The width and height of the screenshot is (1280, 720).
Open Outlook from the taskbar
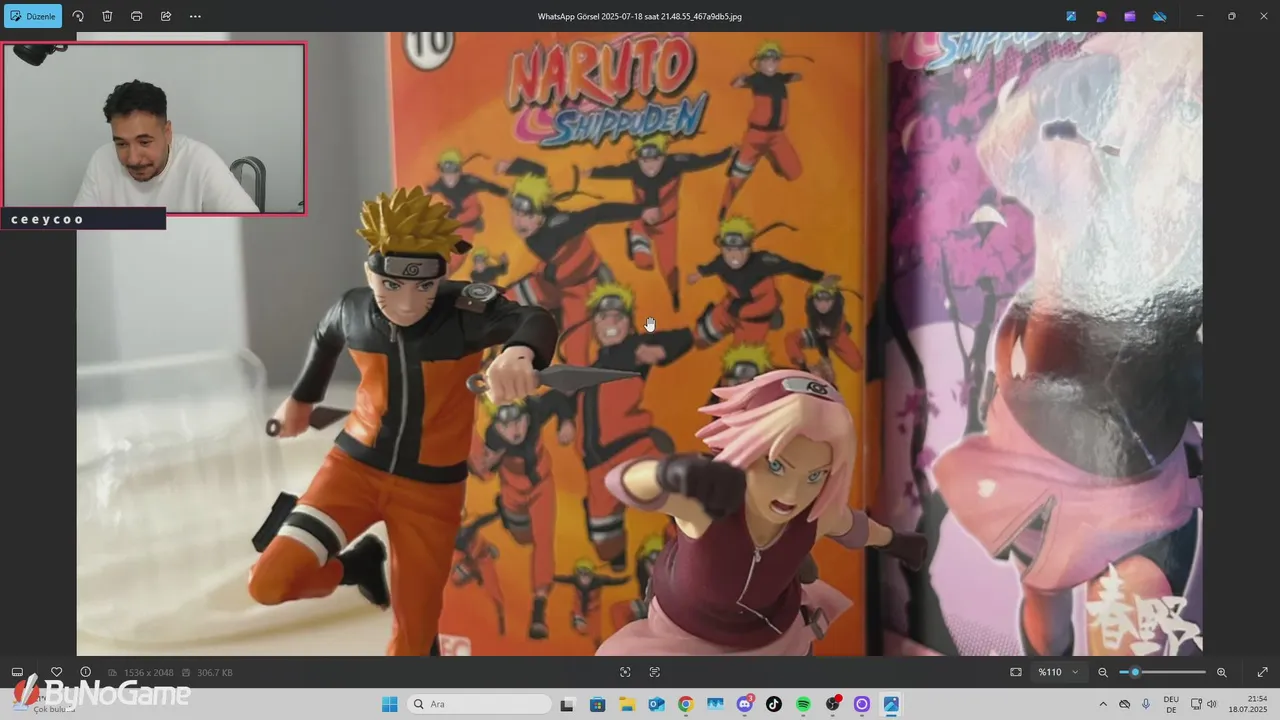pos(656,704)
